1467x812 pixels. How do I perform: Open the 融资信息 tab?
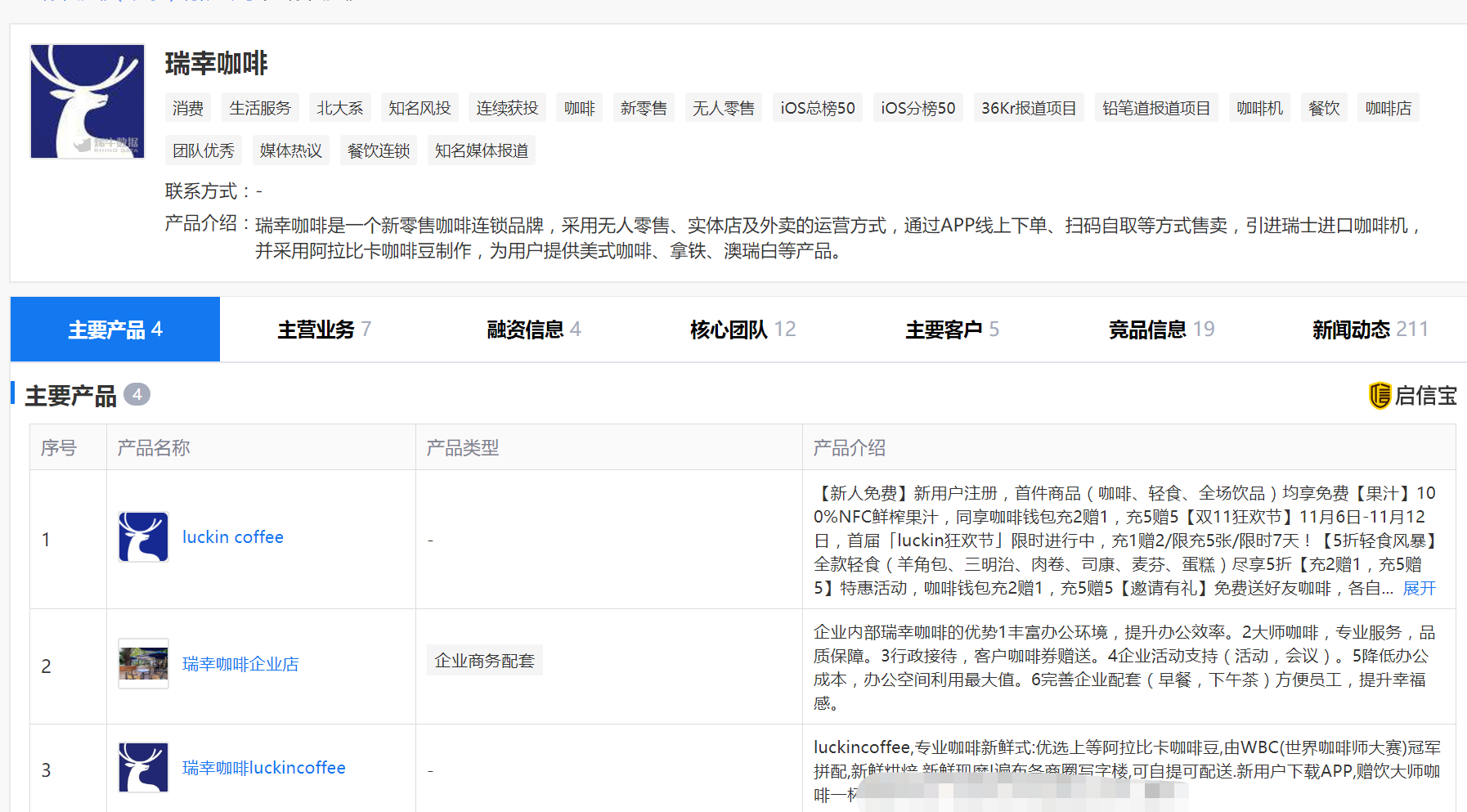(x=534, y=330)
